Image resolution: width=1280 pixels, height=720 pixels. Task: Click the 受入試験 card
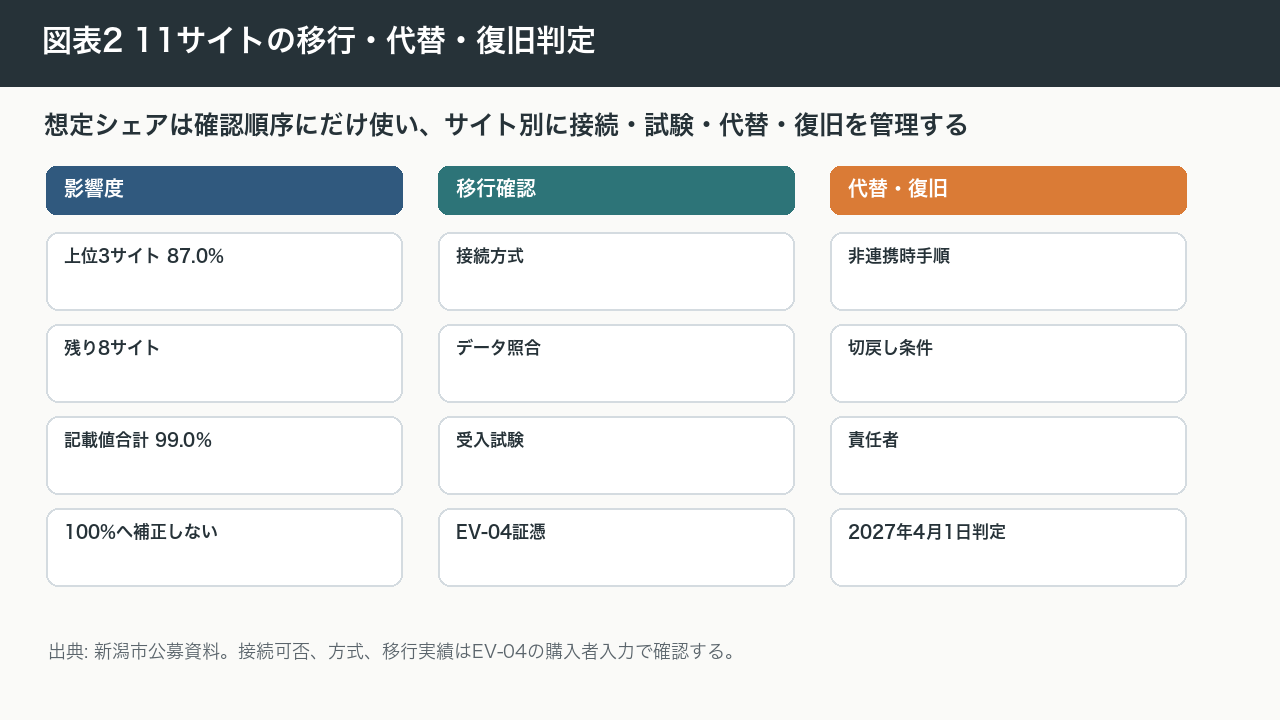pos(616,456)
